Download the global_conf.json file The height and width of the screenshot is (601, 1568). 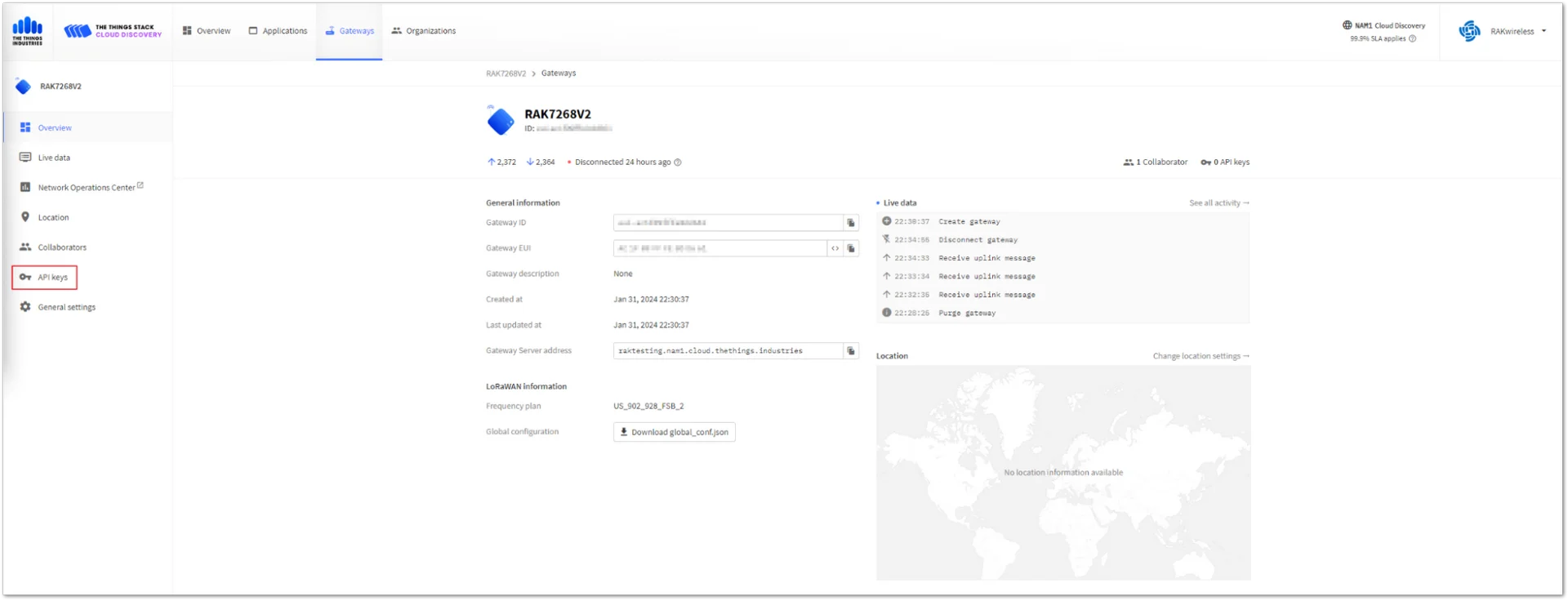(x=674, y=432)
